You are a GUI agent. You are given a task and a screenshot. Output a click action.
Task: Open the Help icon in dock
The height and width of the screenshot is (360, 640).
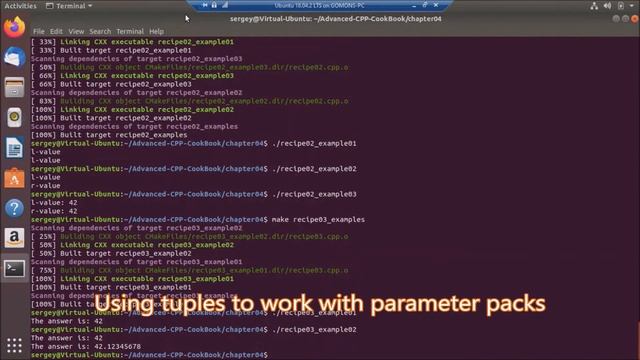(14, 208)
